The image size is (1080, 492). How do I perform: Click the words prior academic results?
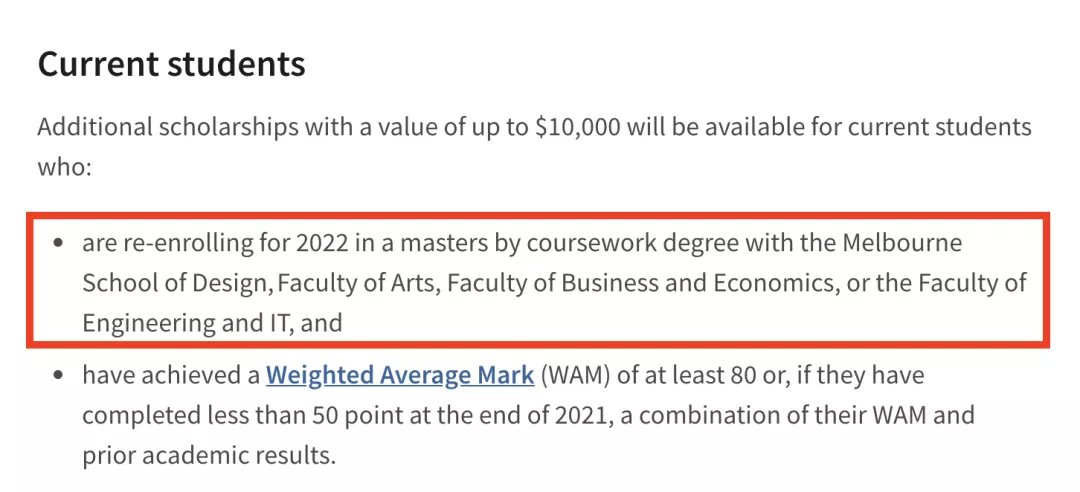click(x=209, y=455)
